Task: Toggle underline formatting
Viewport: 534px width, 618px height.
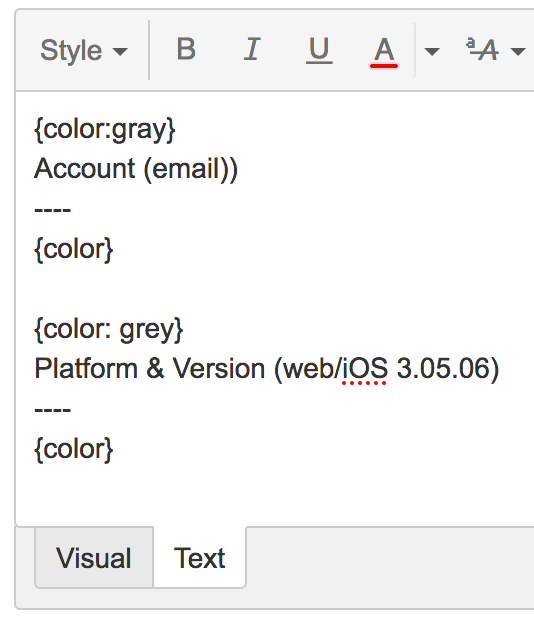Action: point(319,50)
